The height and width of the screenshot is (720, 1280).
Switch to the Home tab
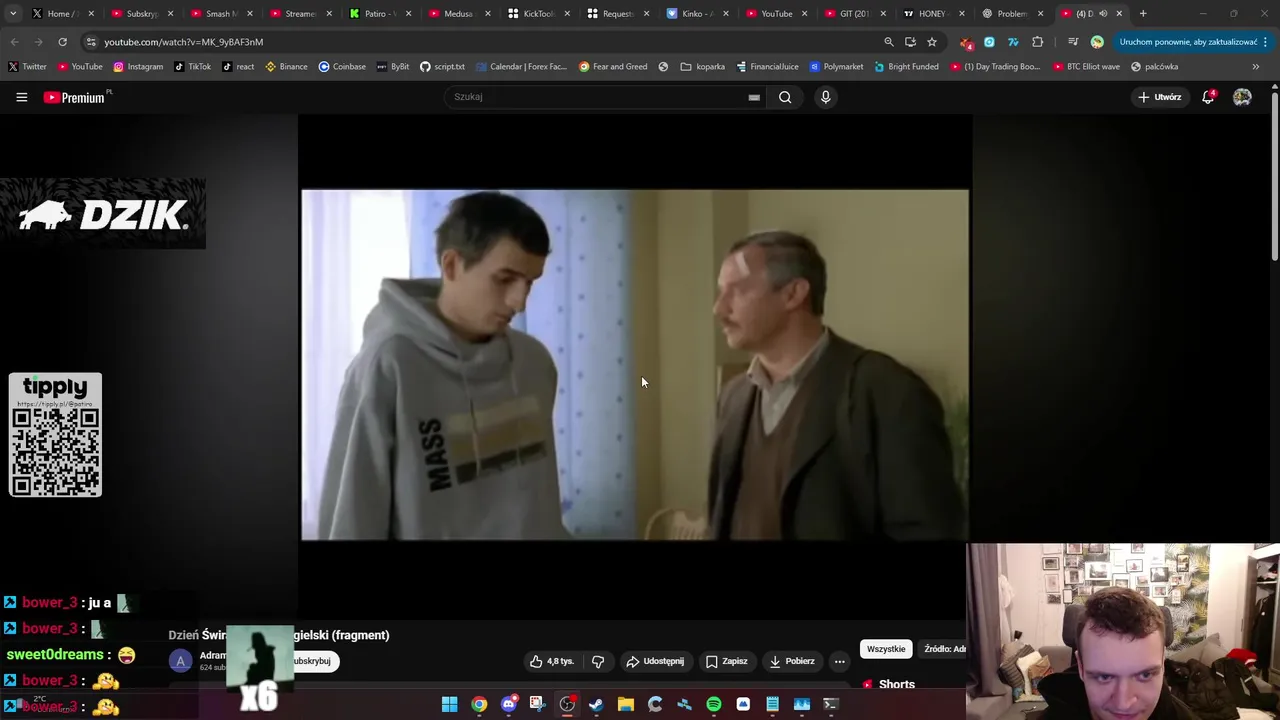click(60, 14)
